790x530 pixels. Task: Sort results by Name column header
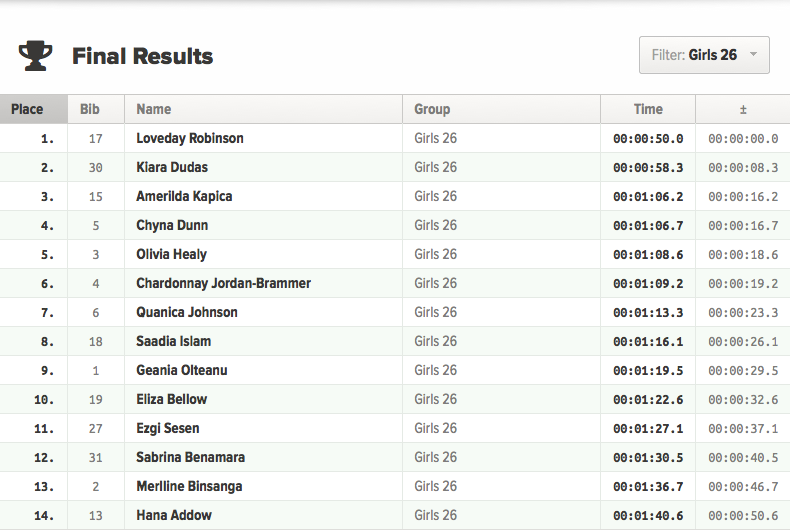[154, 109]
